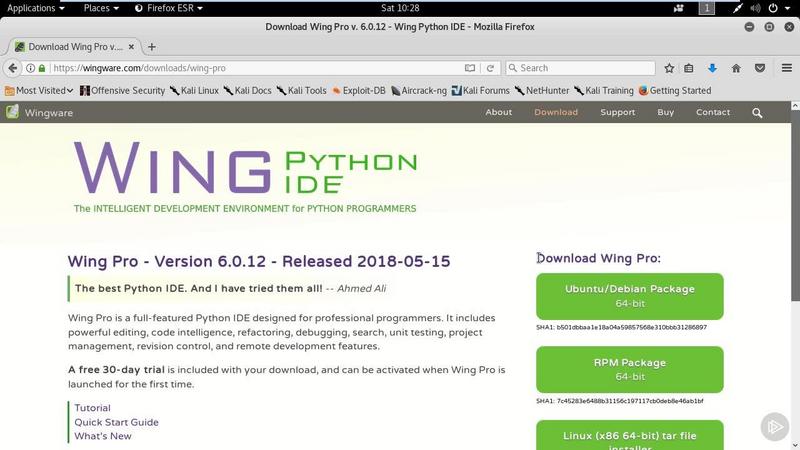Expand the Most Visited bookmarks folder
Screen dimensions: 800x450
coord(39,91)
